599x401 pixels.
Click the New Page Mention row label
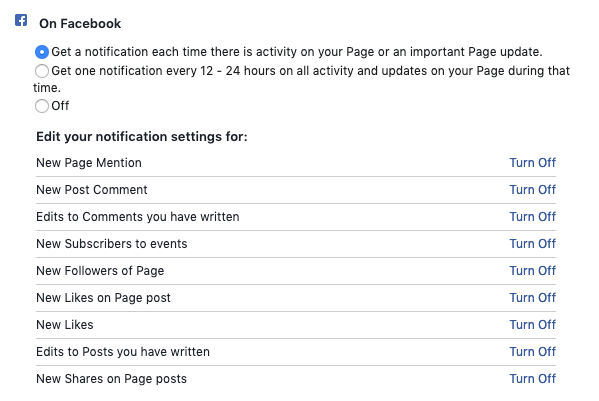[89, 163]
